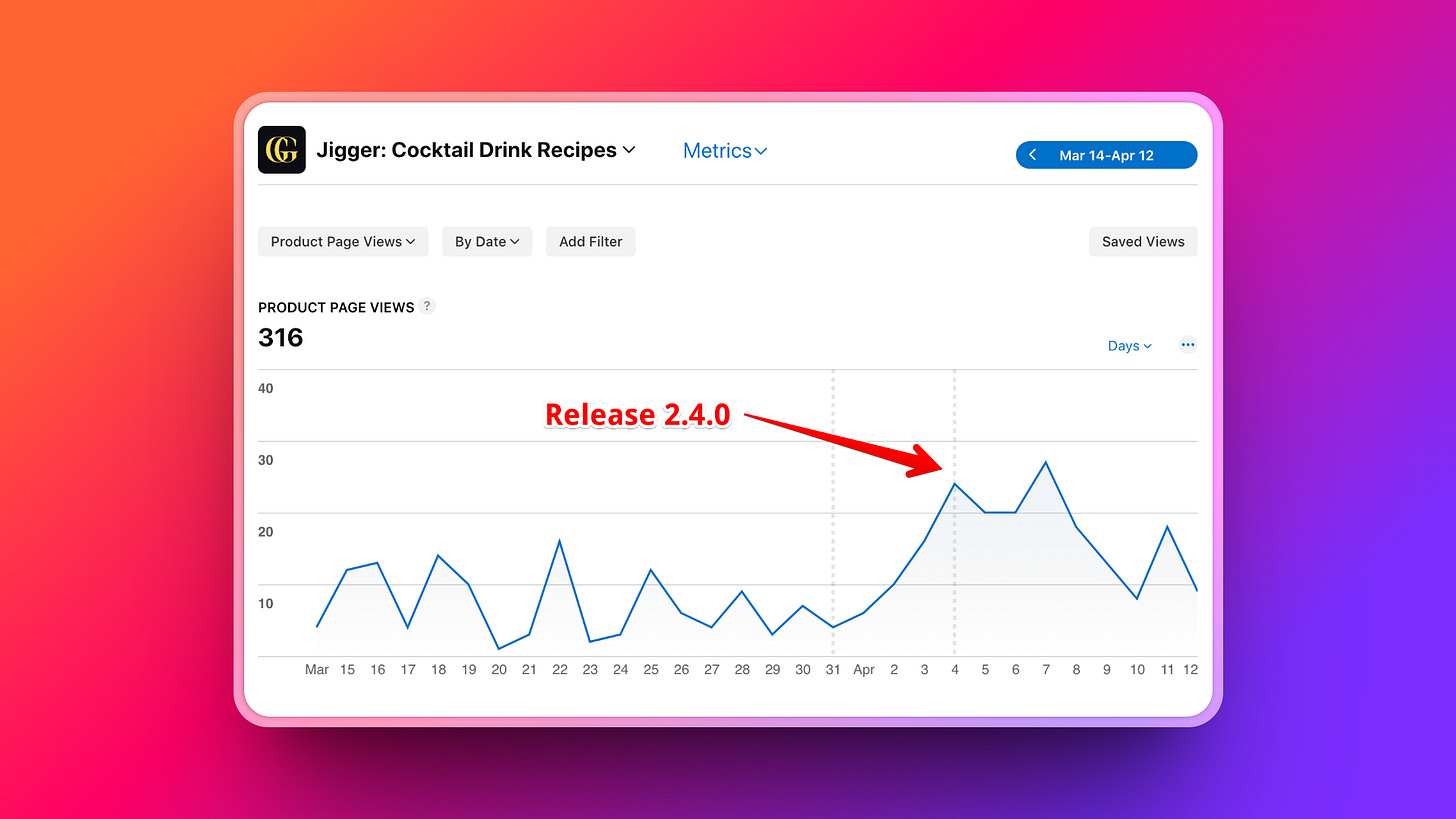
Task: Click the chart low point at Mar 20
Action: tap(499, 649)
